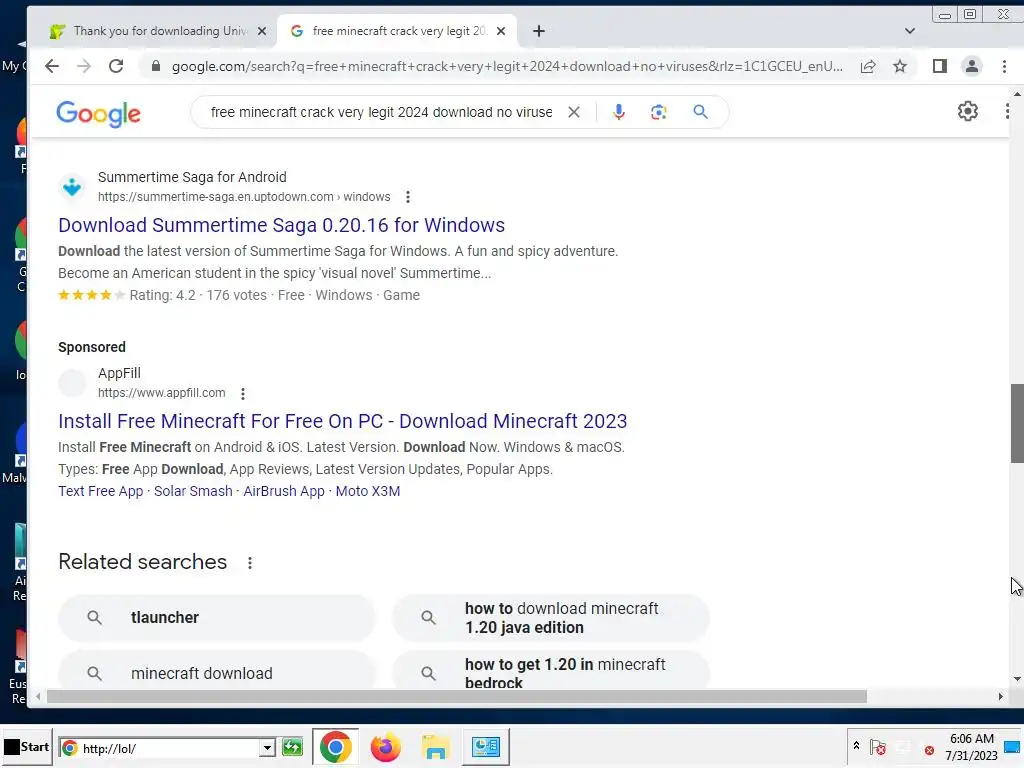The image size is (1024, 768).
Task: Click the 'Moto X3M' sitelink
Action: pos(368,491)
